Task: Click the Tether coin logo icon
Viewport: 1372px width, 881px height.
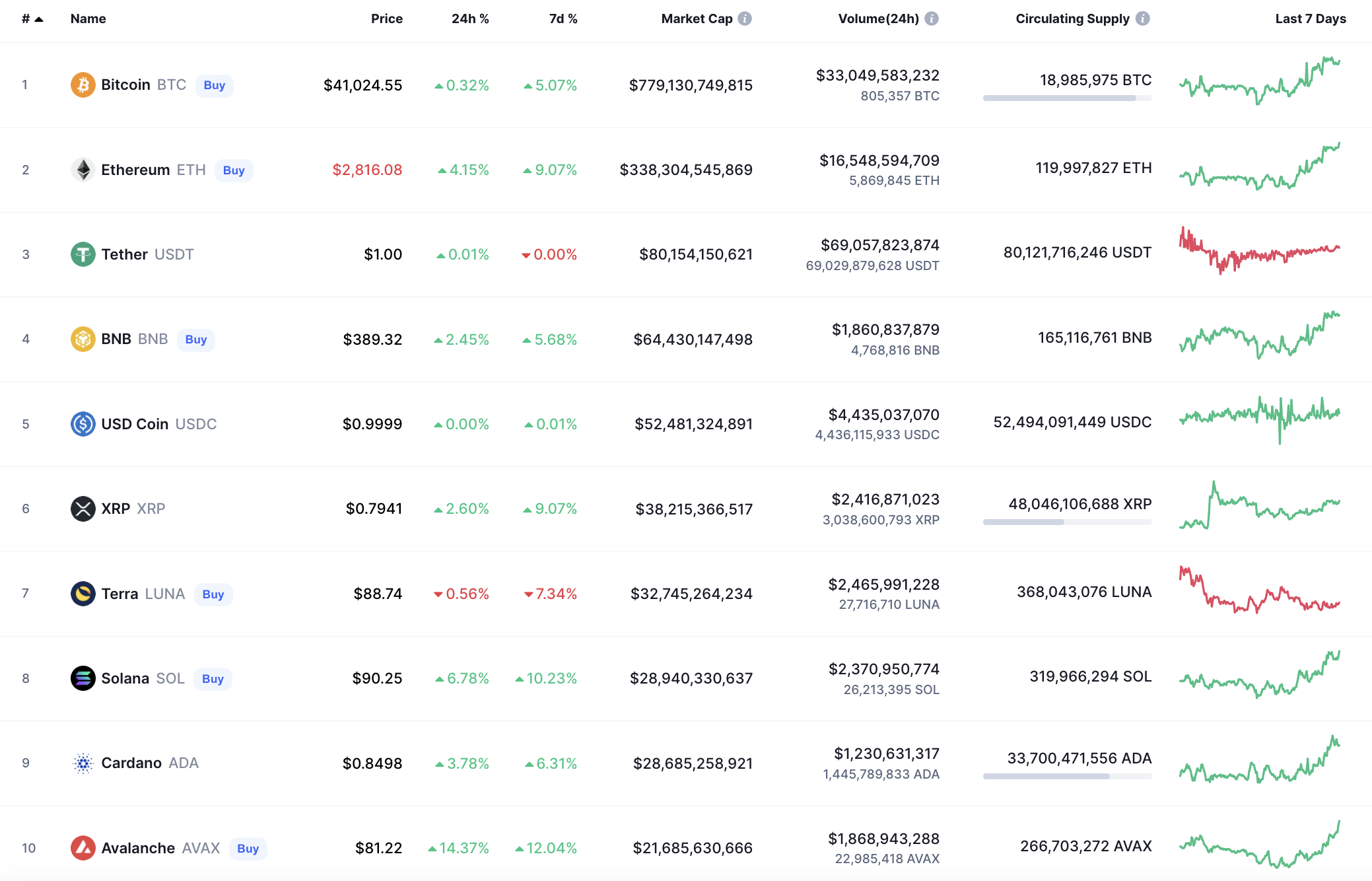Action: (83, 254)
